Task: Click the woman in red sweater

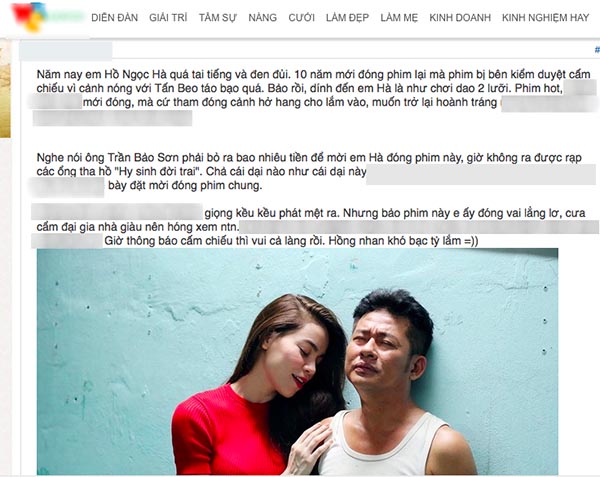Action: tap(256, 386)
